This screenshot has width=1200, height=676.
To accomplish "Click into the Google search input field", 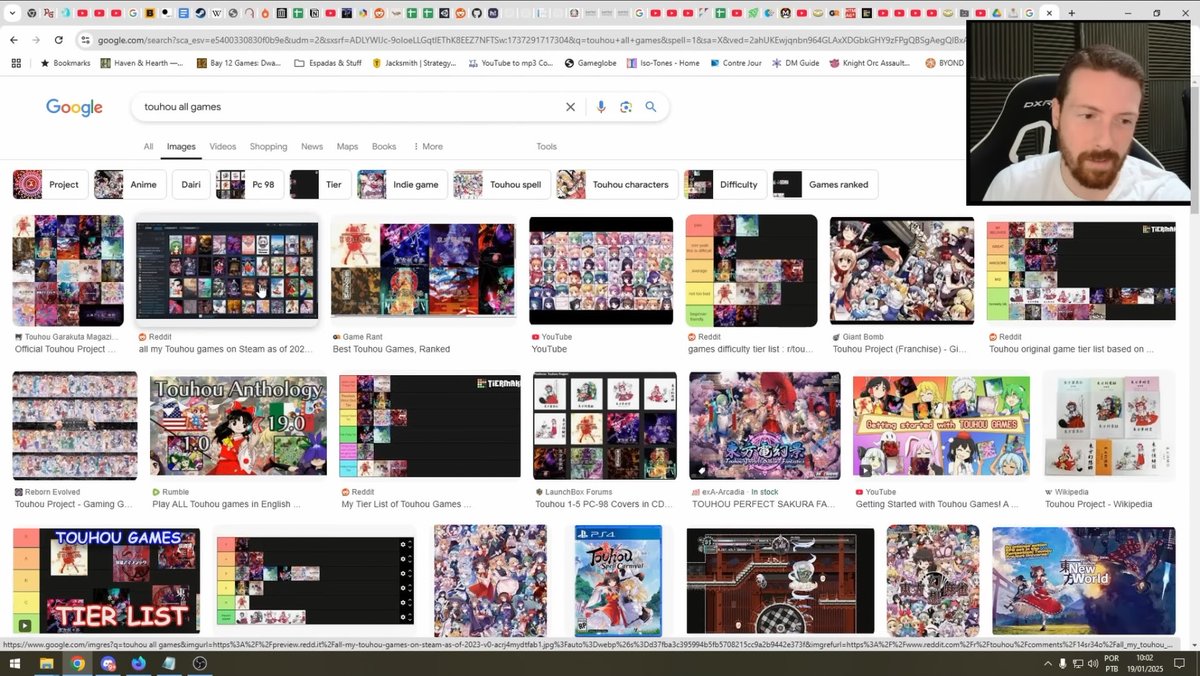I will (350, 107).
